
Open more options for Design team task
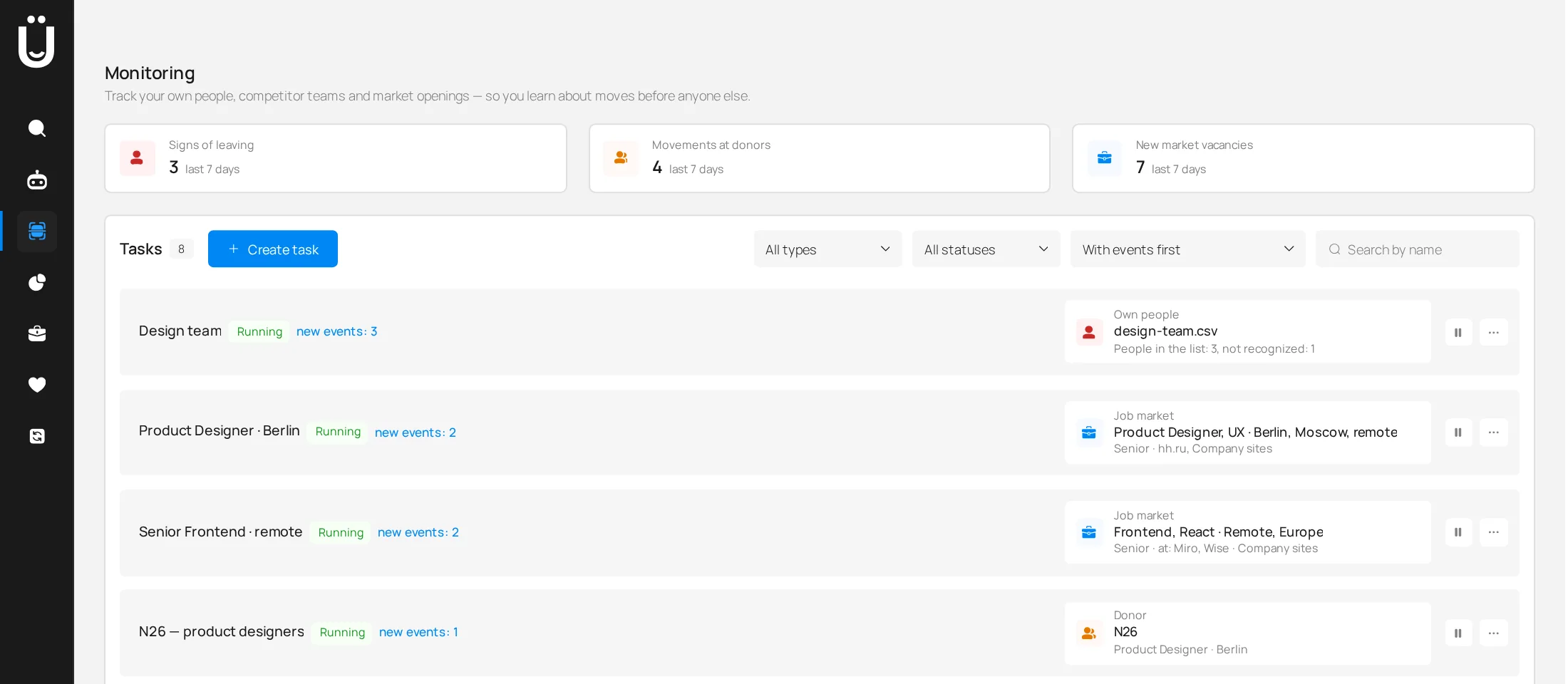pyautogui.click(x=1494, y=332)
